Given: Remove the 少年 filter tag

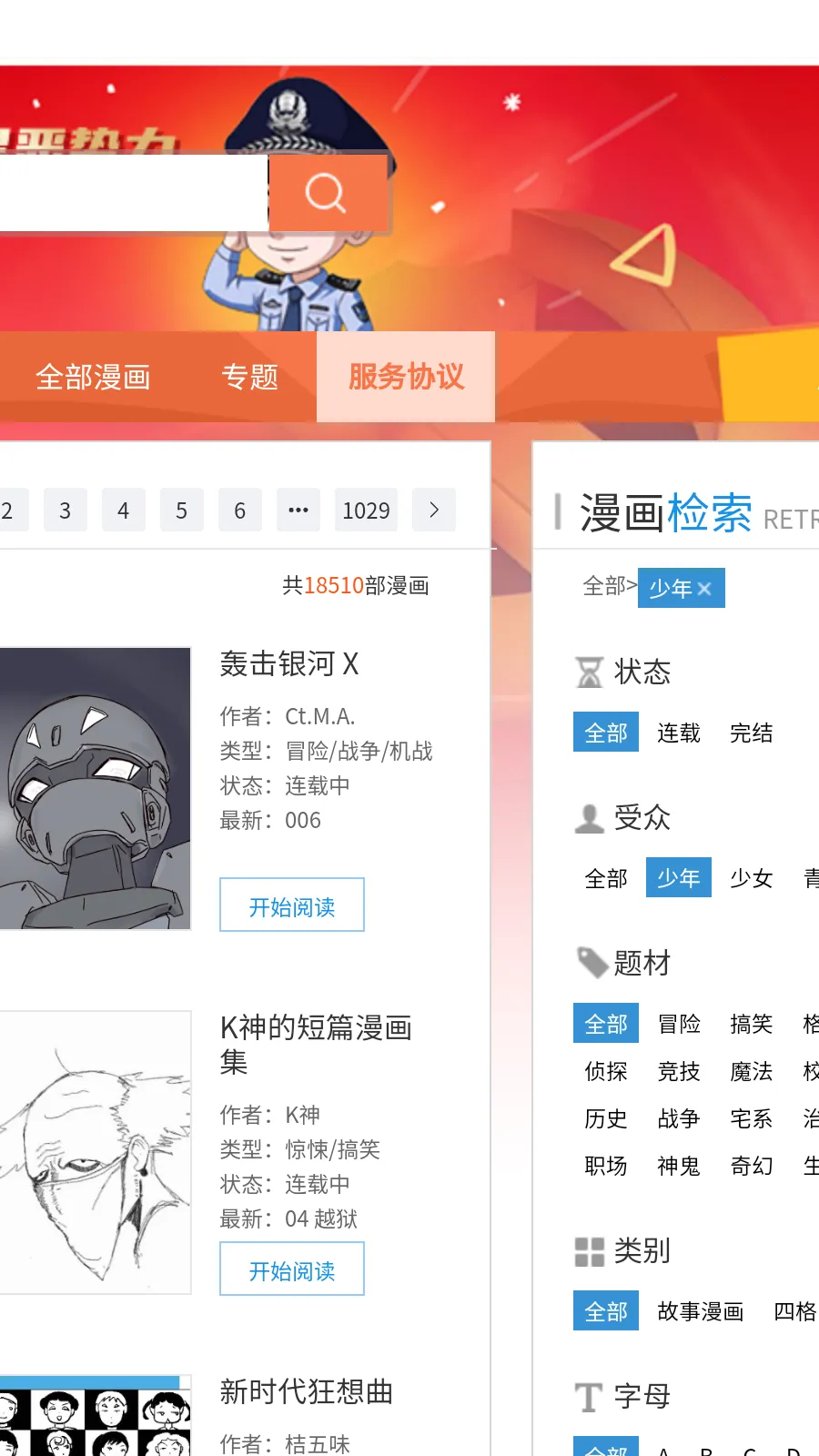Looking at the screenshot, I should [x=704, y=589].
